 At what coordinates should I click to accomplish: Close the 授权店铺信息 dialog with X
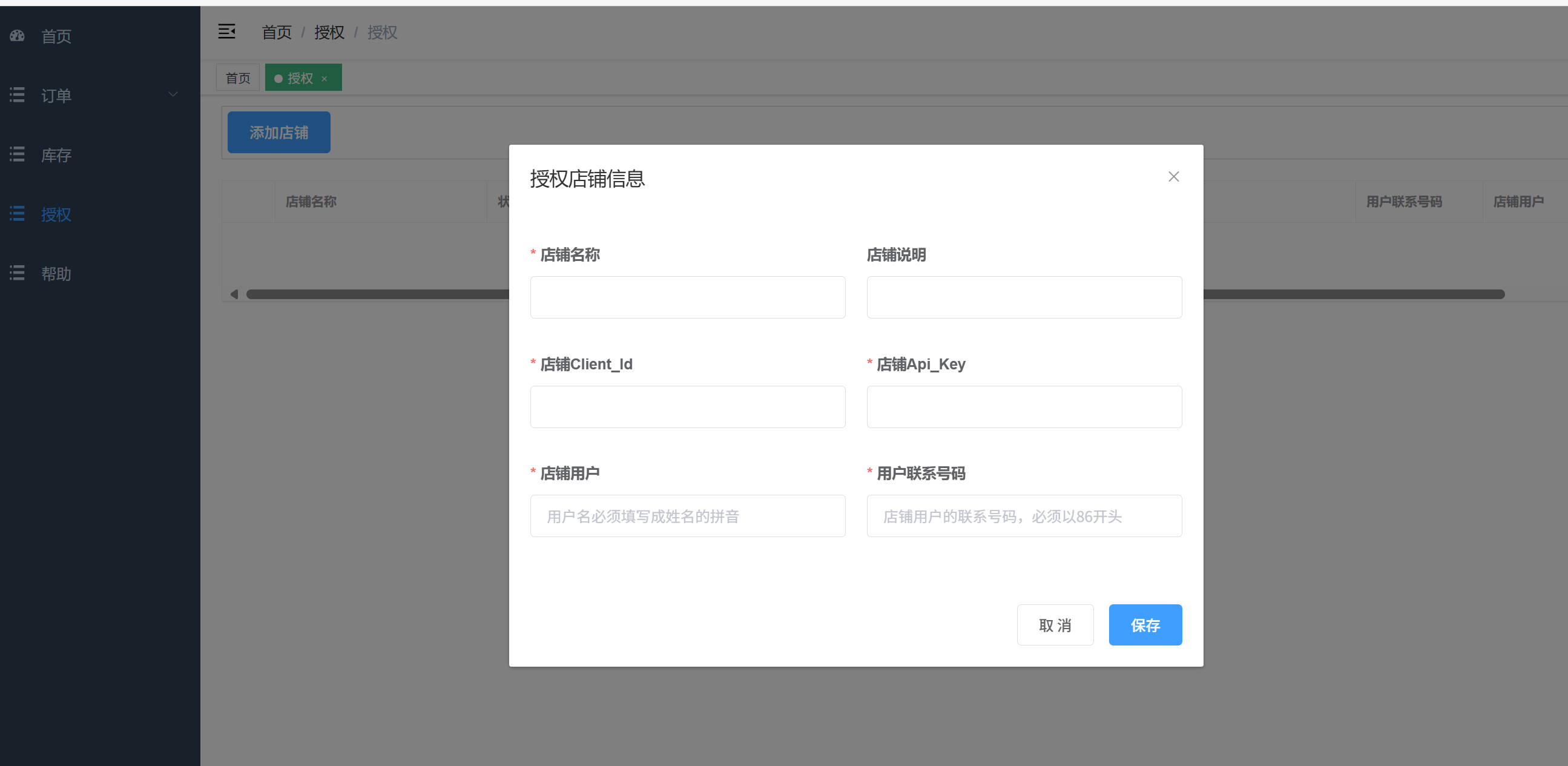1173,177
